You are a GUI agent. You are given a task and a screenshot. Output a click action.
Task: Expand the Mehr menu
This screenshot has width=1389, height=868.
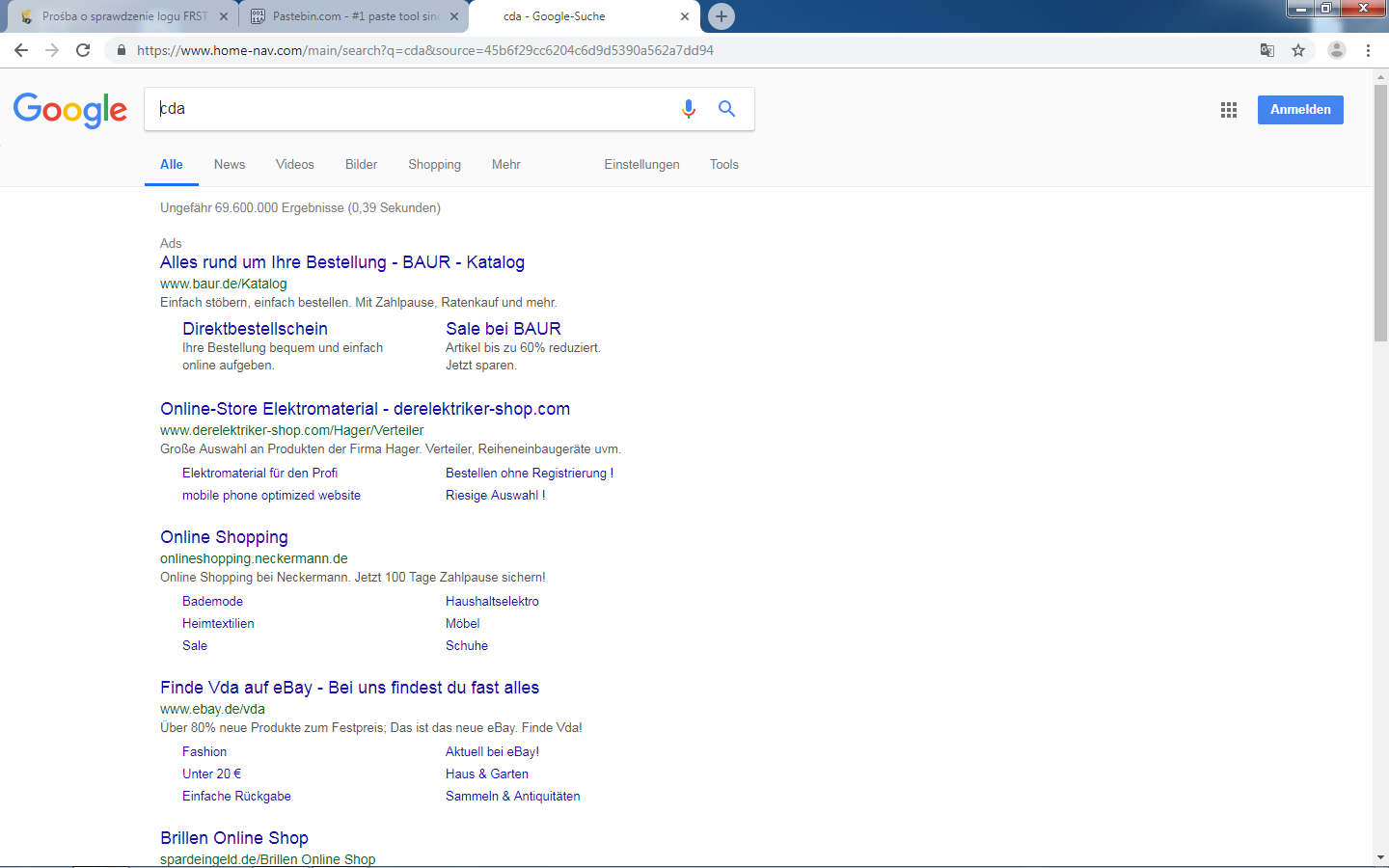[506, 164]
